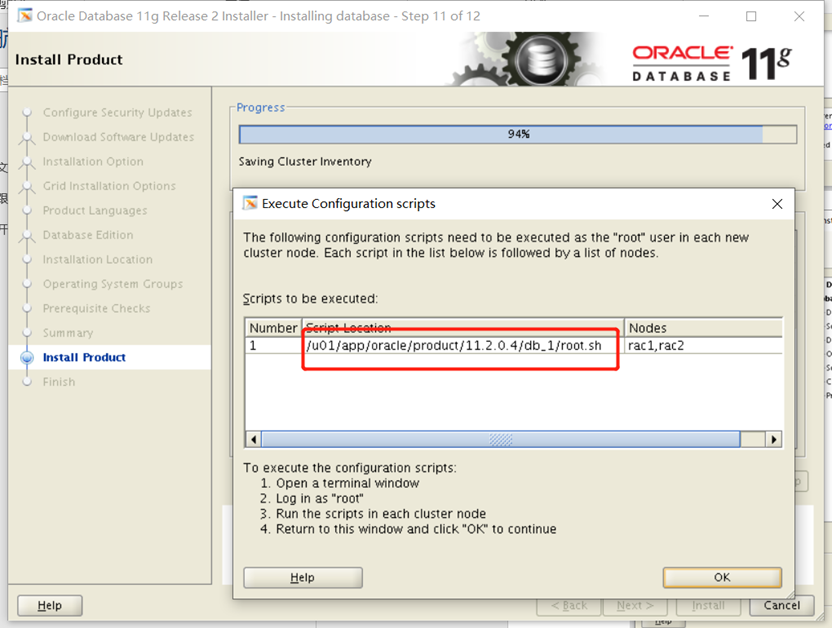Select Operating System Groups step
This screenshot has height=628, width=832.
(x=113, y=284)
